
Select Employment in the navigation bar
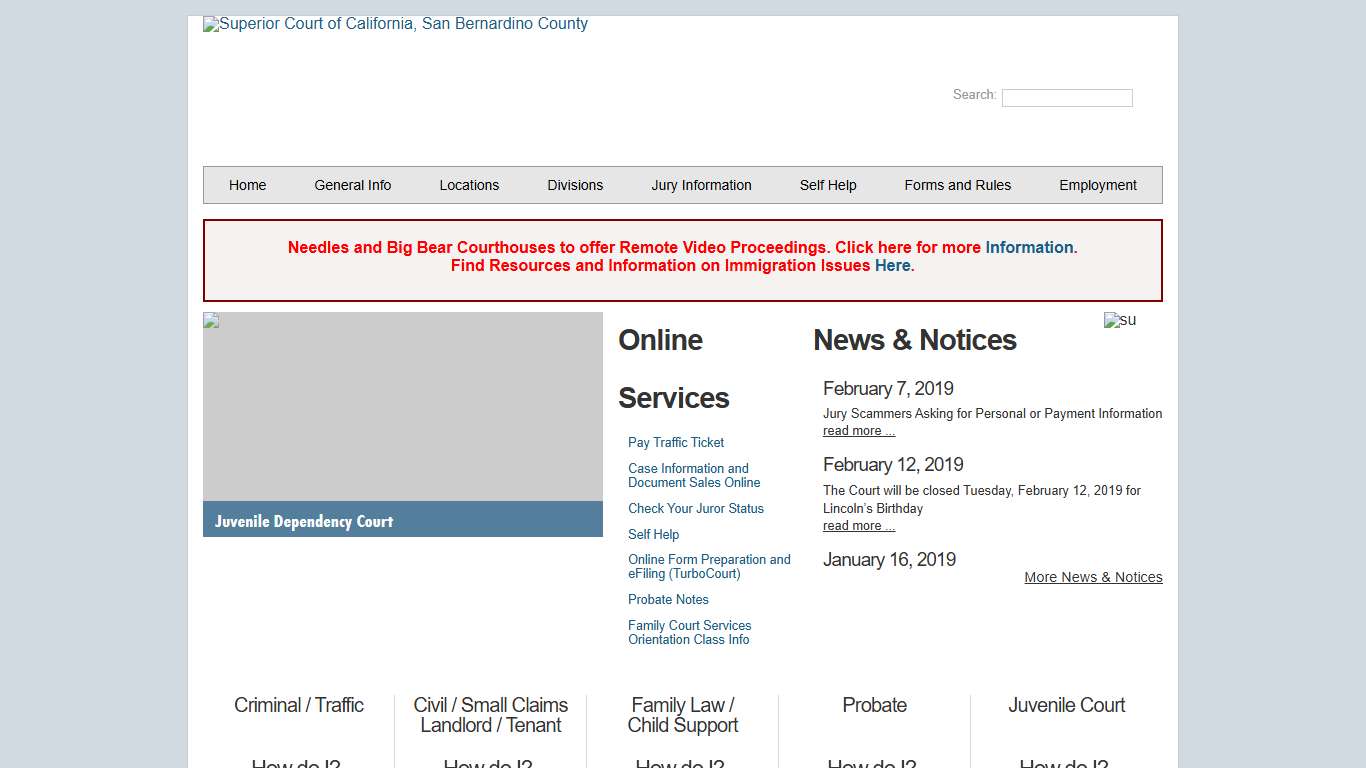click(1097, 185)
